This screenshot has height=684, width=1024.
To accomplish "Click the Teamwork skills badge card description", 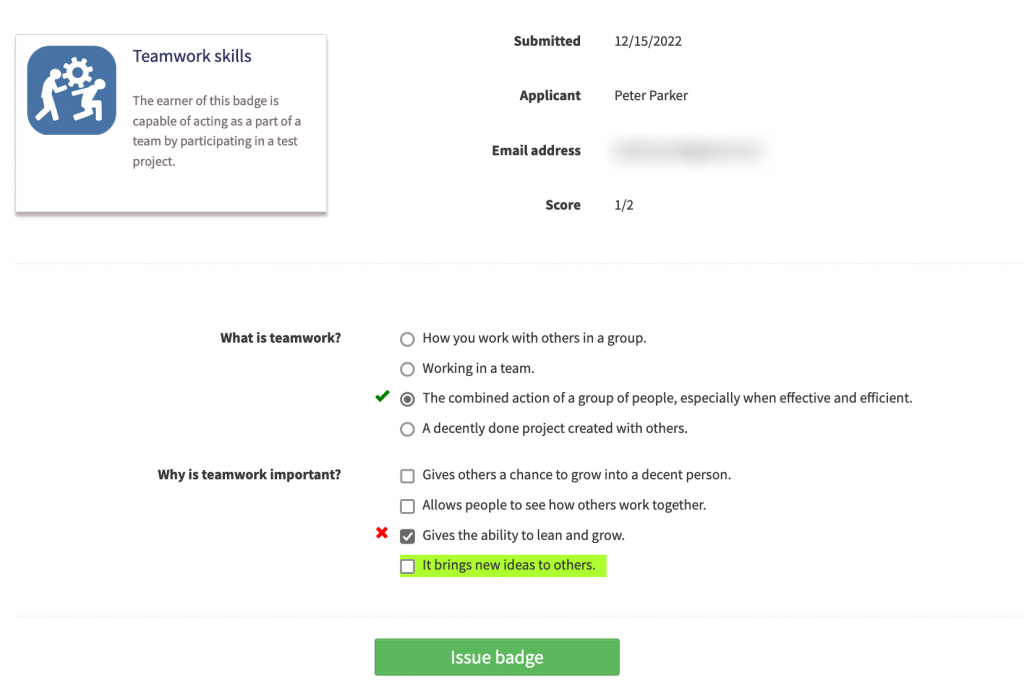I will [217, 131].
